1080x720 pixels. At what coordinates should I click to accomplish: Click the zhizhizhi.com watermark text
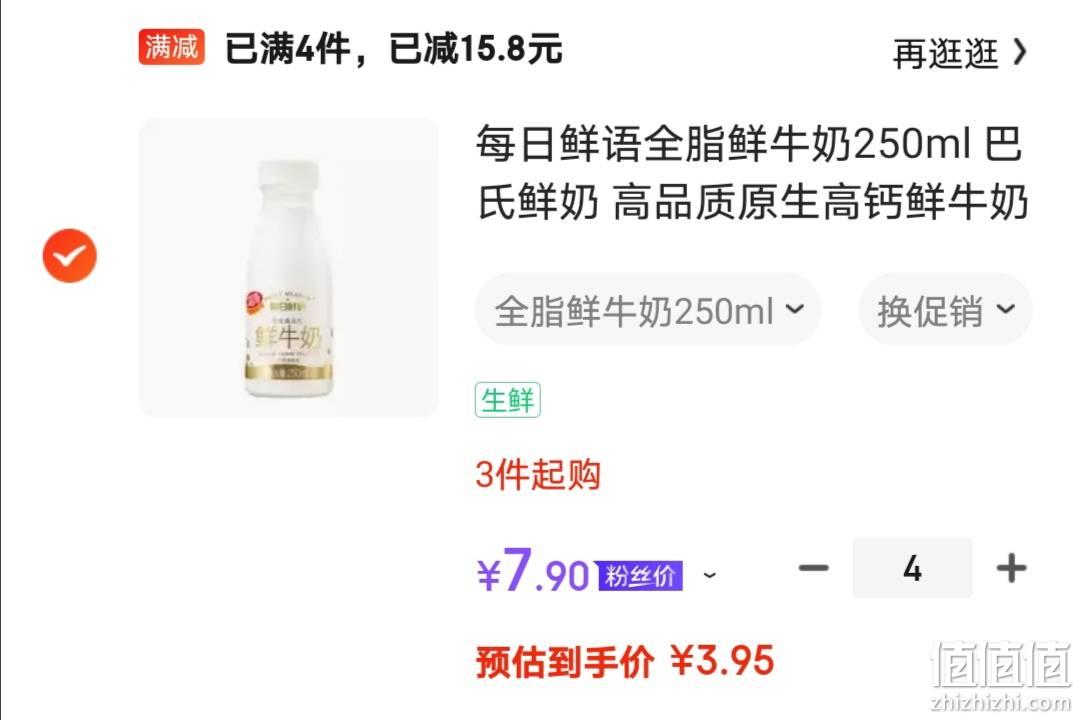[1001, 703]
